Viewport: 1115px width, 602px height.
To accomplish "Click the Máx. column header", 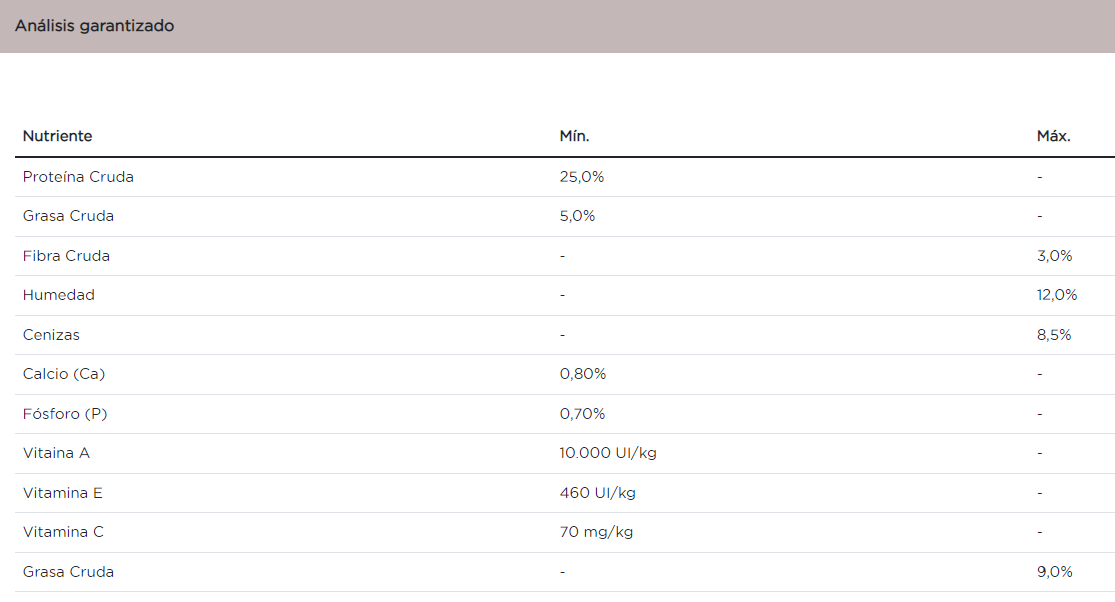I will pyautogui.click(x=1053, y=136).
